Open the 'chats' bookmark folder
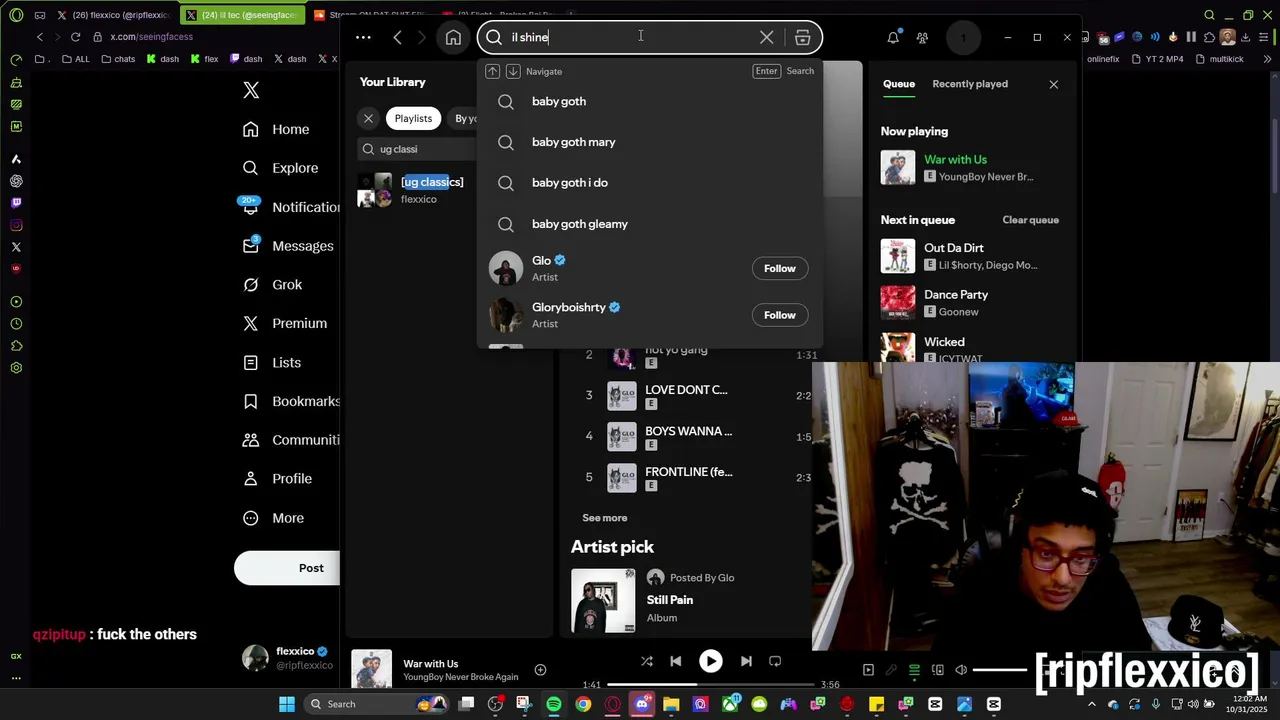Image resolution: width=1280 pixels, height=720 pixels. [118, 59]
